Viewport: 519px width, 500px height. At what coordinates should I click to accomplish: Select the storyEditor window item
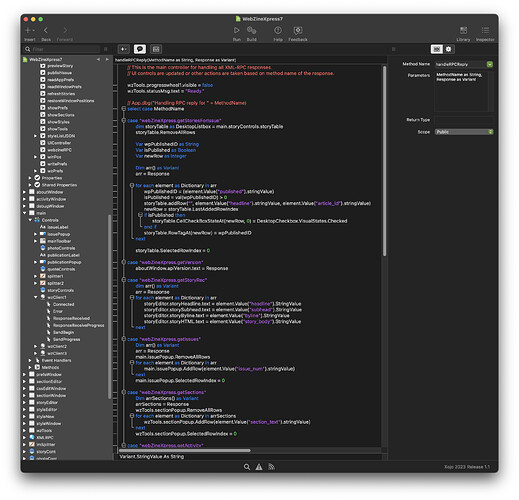coord(47,403)
